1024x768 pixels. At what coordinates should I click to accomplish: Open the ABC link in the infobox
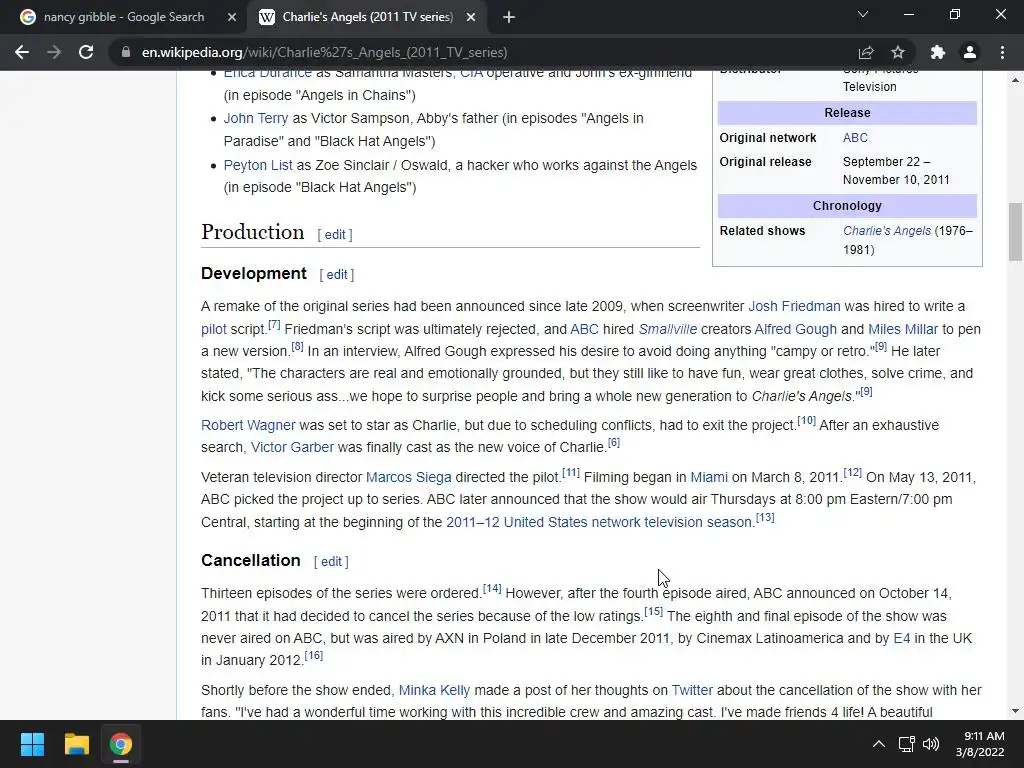tap(855, 138)
